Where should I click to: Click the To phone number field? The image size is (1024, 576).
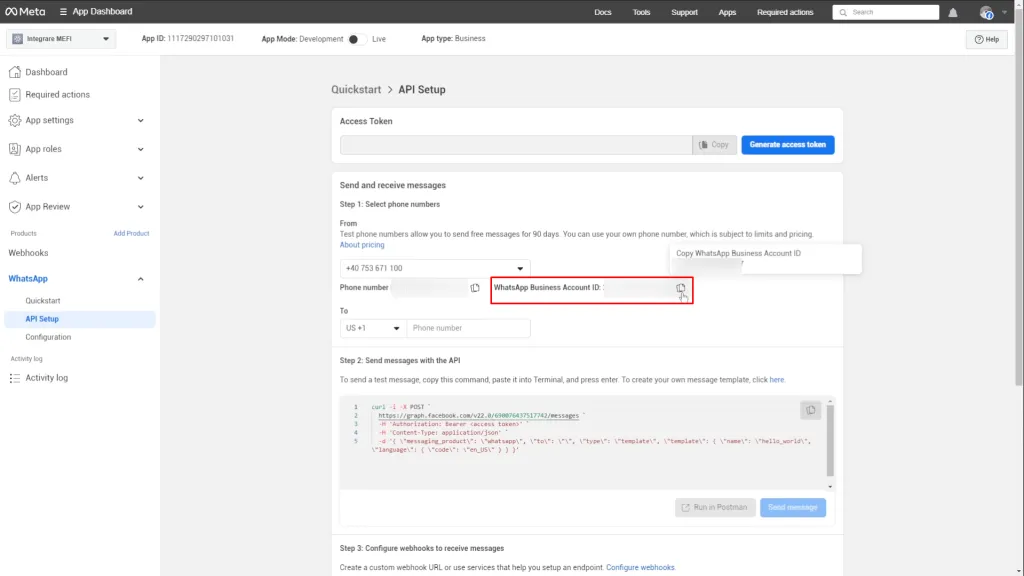tap(468, 328)
